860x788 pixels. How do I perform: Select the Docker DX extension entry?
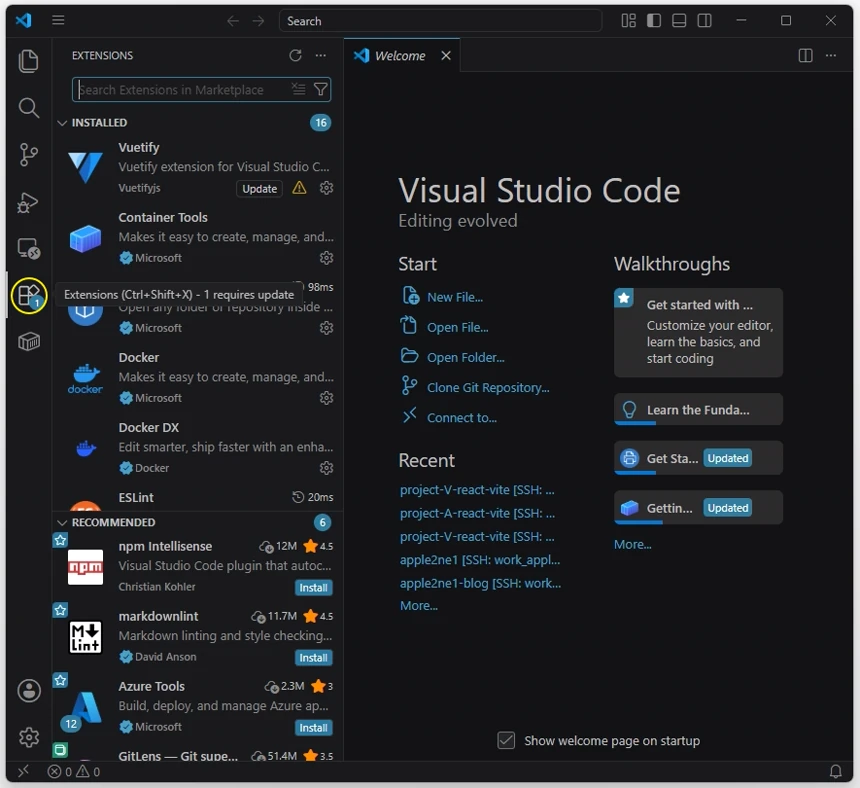tap(197, 447)
